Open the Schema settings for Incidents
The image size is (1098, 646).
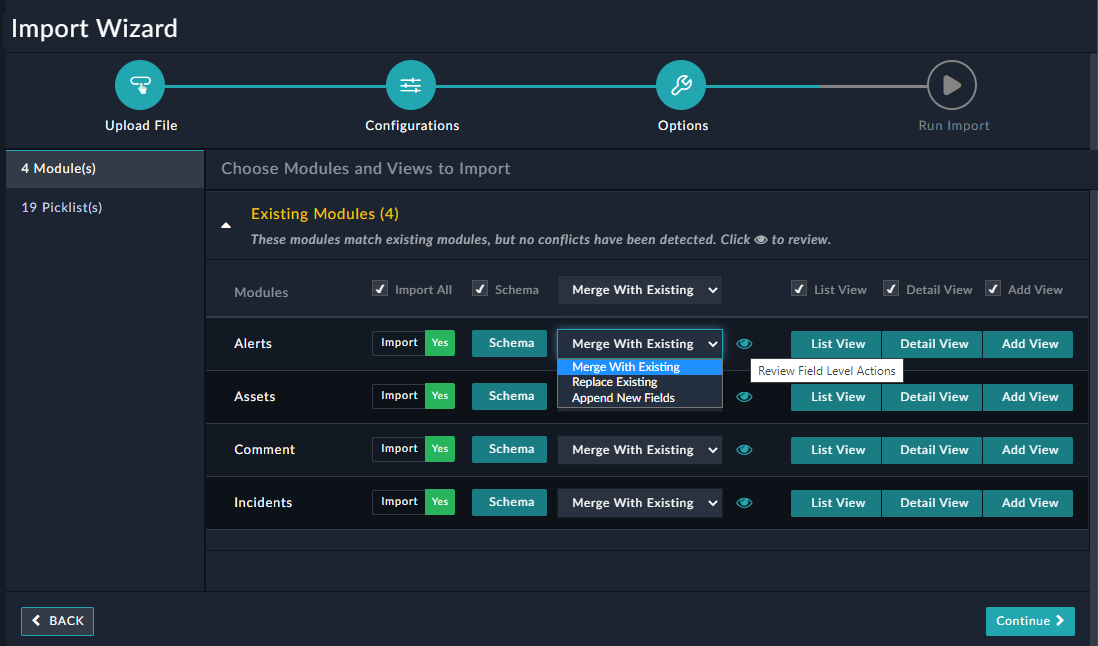tap(509, 502)
